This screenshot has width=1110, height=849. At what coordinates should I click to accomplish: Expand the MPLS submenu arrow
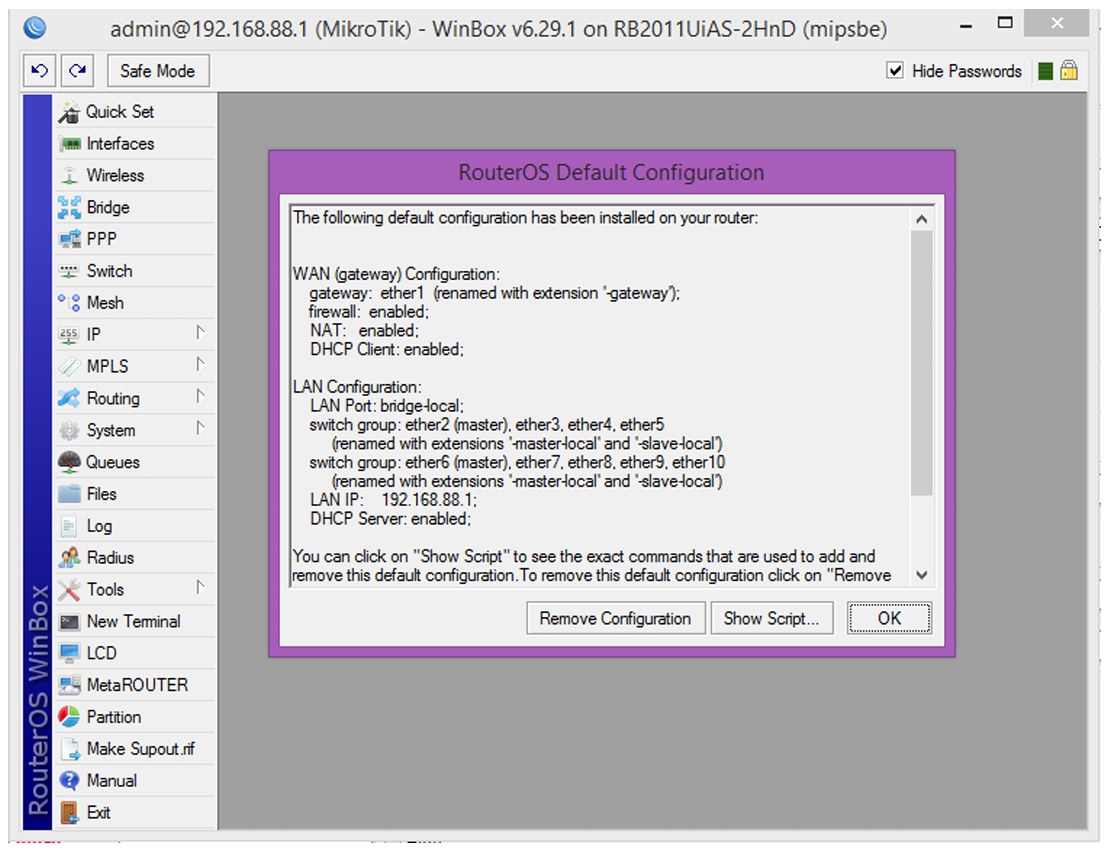(200, 365)
